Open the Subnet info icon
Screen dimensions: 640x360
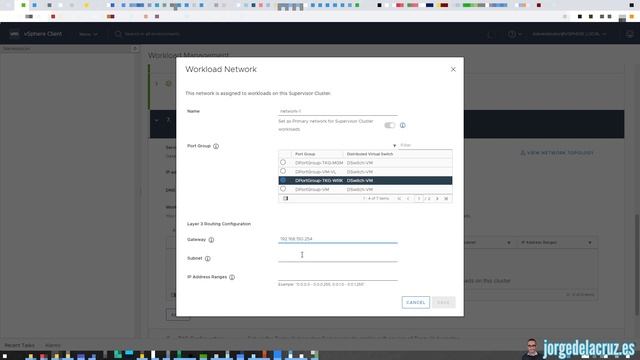pyautogui.click(x=208, y=259)
